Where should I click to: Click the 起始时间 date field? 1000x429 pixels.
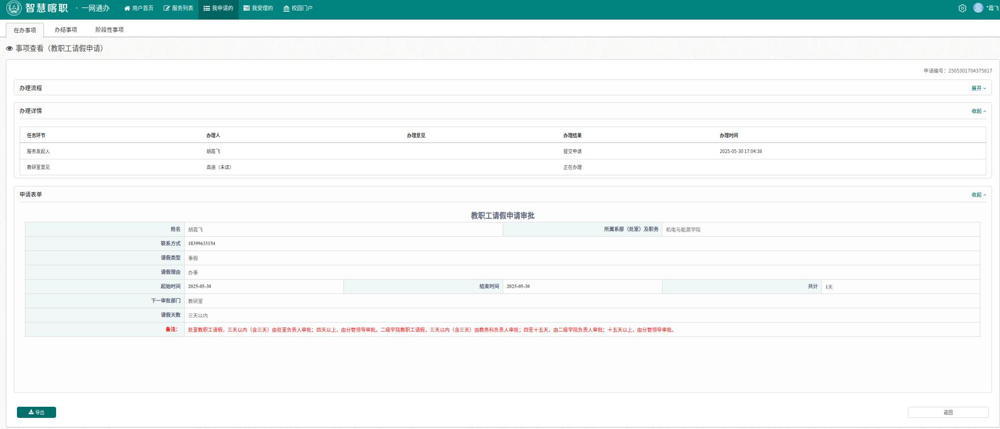[264, 286]
